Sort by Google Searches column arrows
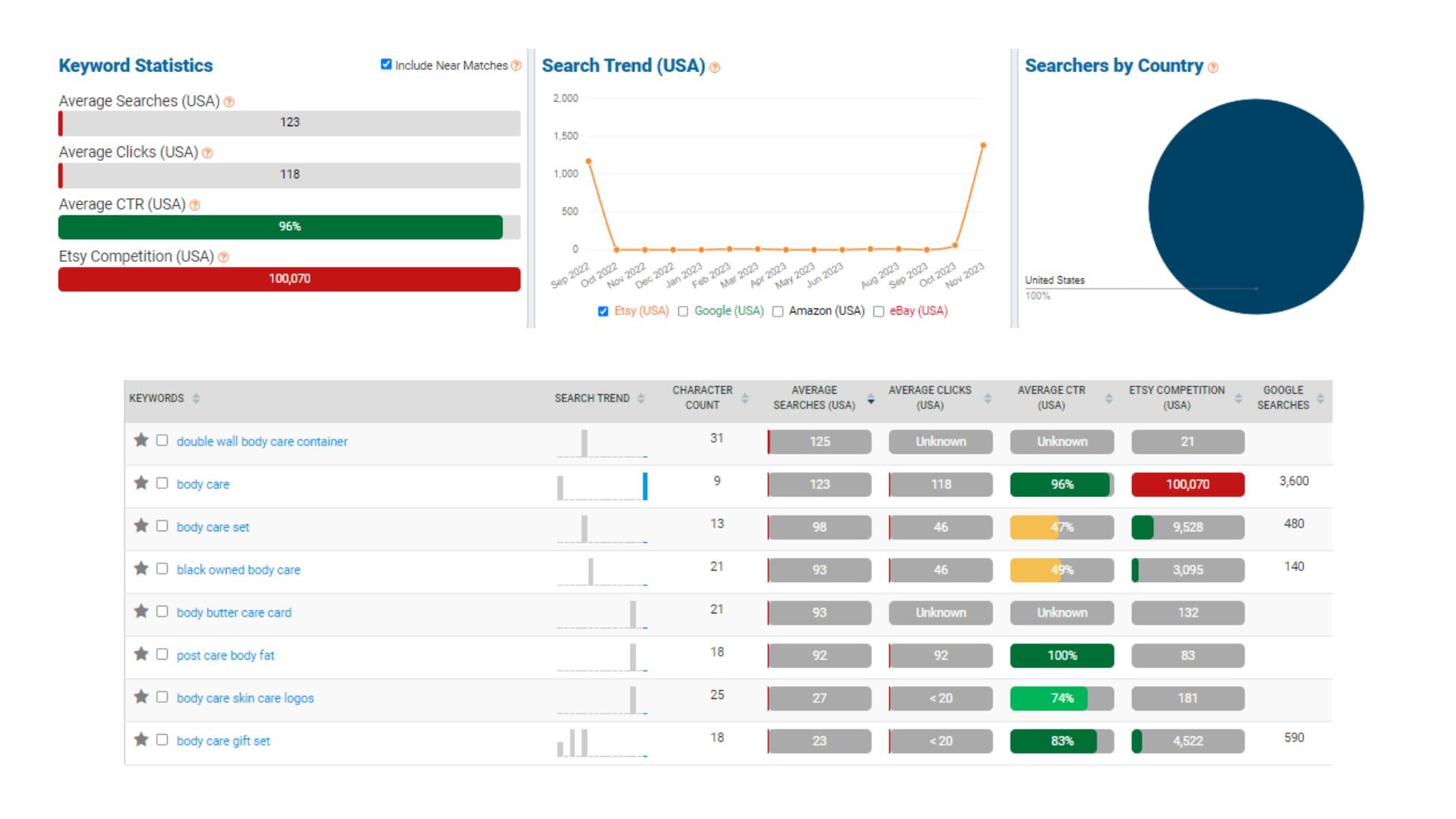The image size is (1456, 819). [1320, 398]
